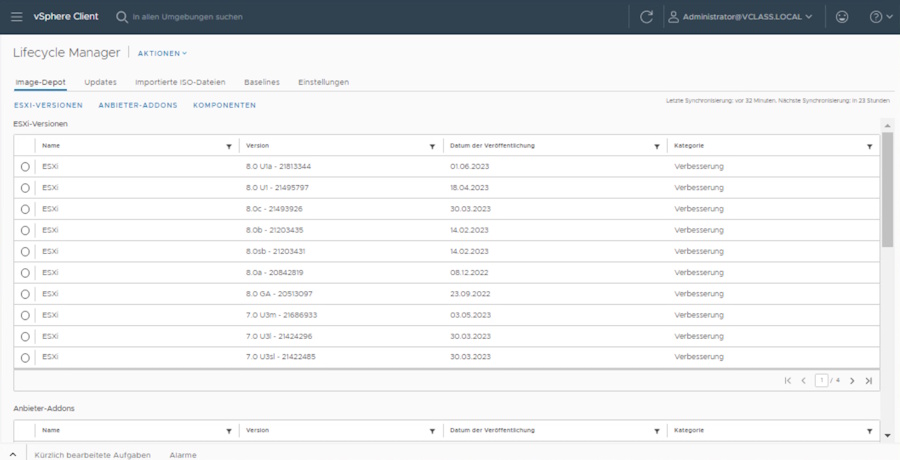The height and width of the screenshot is (460, 900).
Task: Open the hamburger navigation menu
Action: [17, 17]
